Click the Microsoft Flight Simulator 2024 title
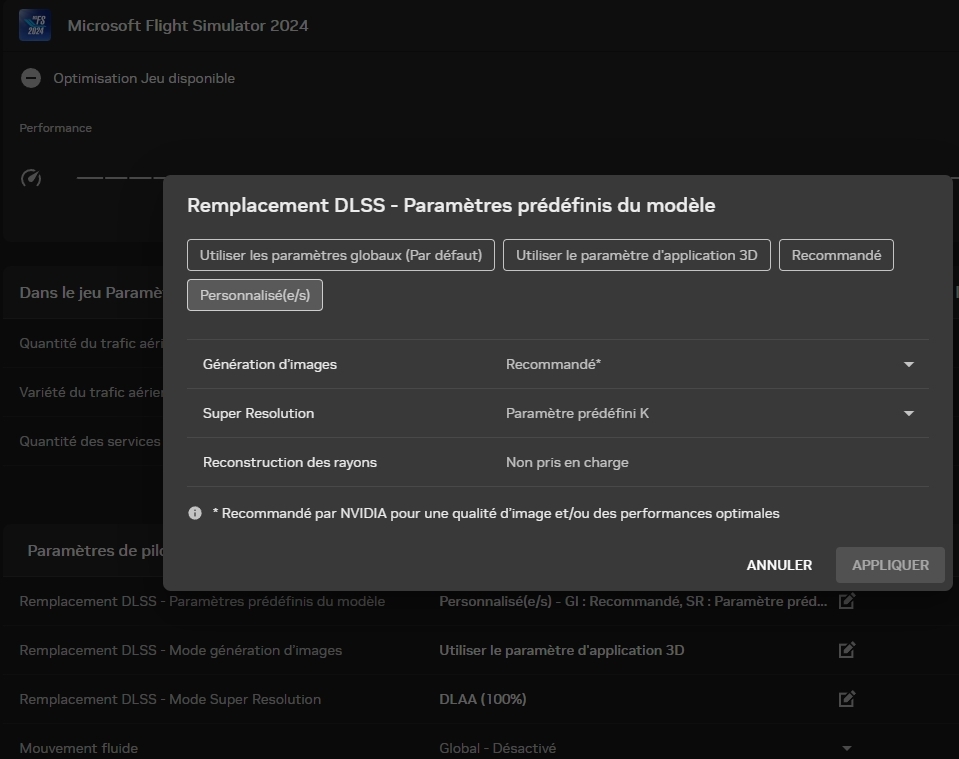Screen dimensions: 959x759 pos(188,26)
